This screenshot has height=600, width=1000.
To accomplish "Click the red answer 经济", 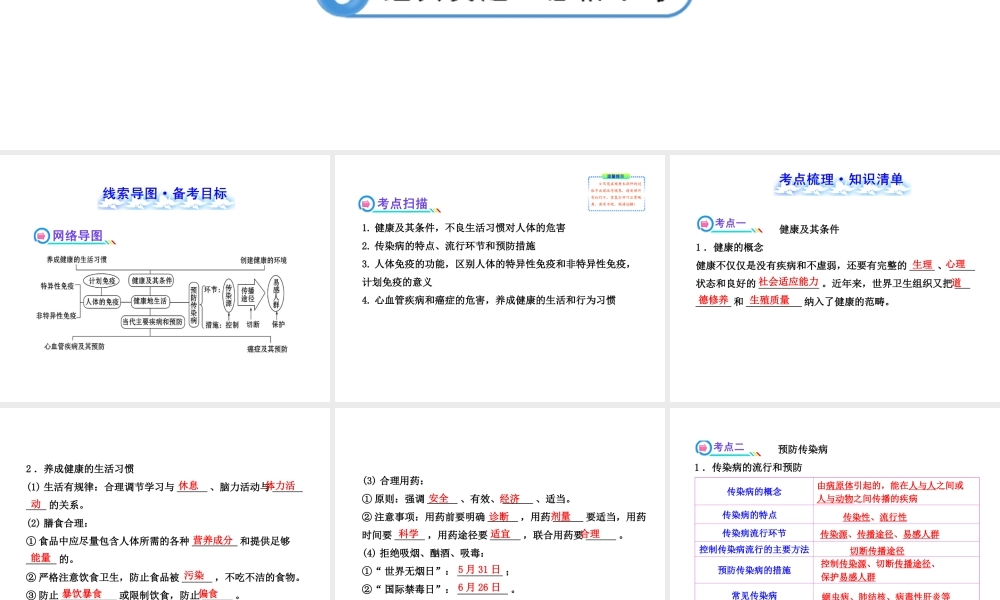I will (x=510, y=499).
